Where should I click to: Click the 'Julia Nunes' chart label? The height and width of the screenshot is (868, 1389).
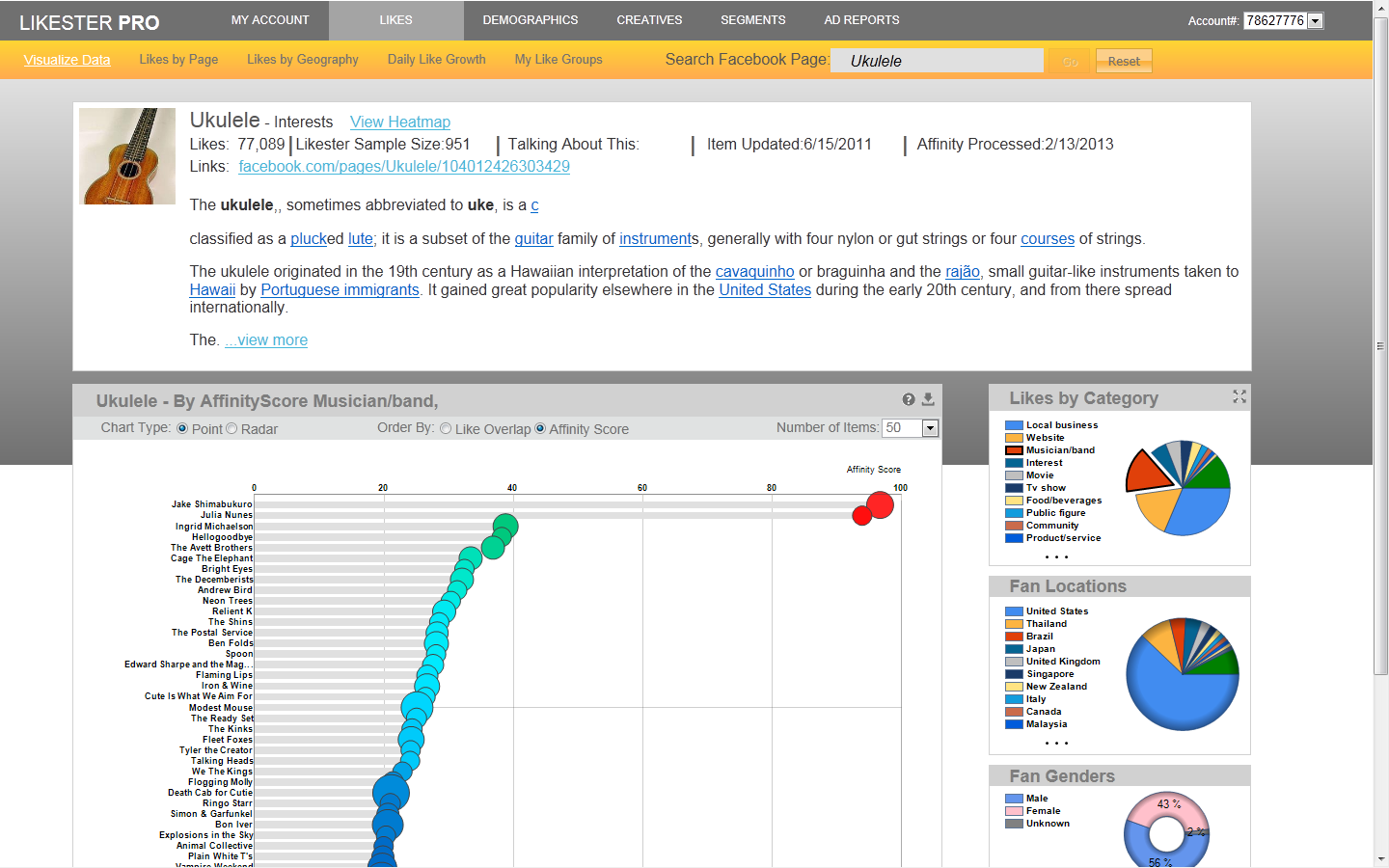tap(227, 515)
